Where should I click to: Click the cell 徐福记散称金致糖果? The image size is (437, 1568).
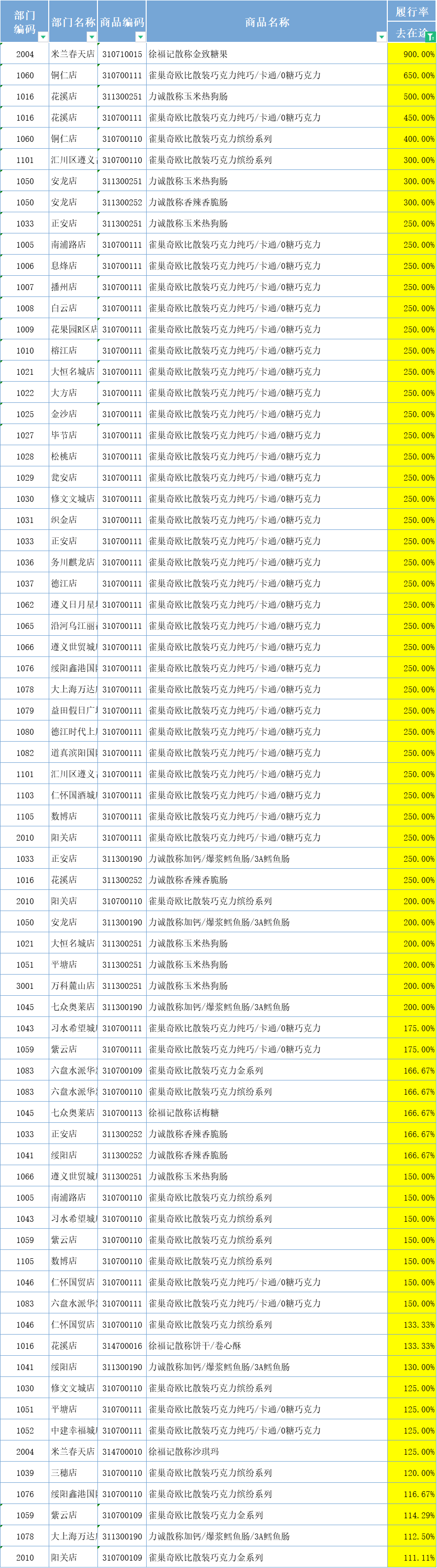[188, 54]
